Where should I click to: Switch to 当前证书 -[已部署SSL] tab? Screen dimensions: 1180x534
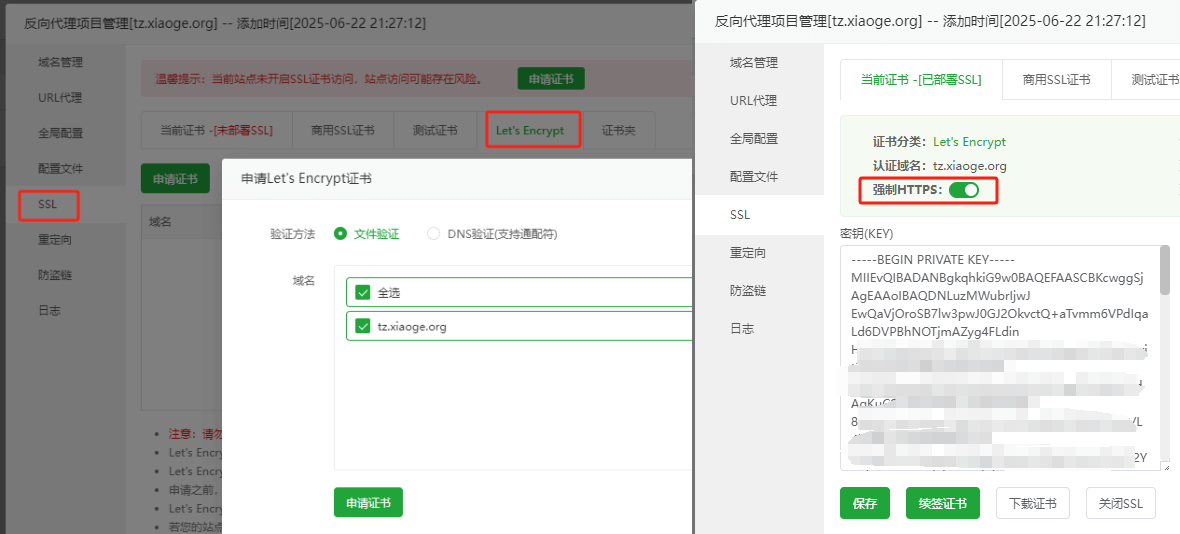[x=921, y=80]
